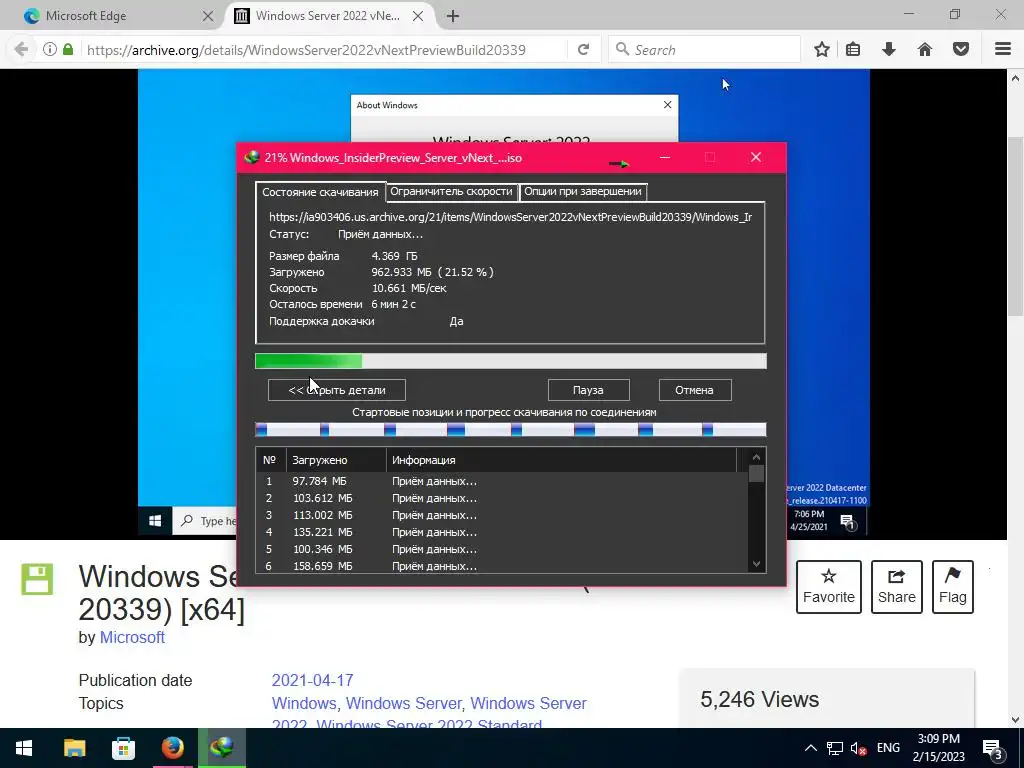
Task: Show hidden system tray icons
Action: (x=810, y=748)
